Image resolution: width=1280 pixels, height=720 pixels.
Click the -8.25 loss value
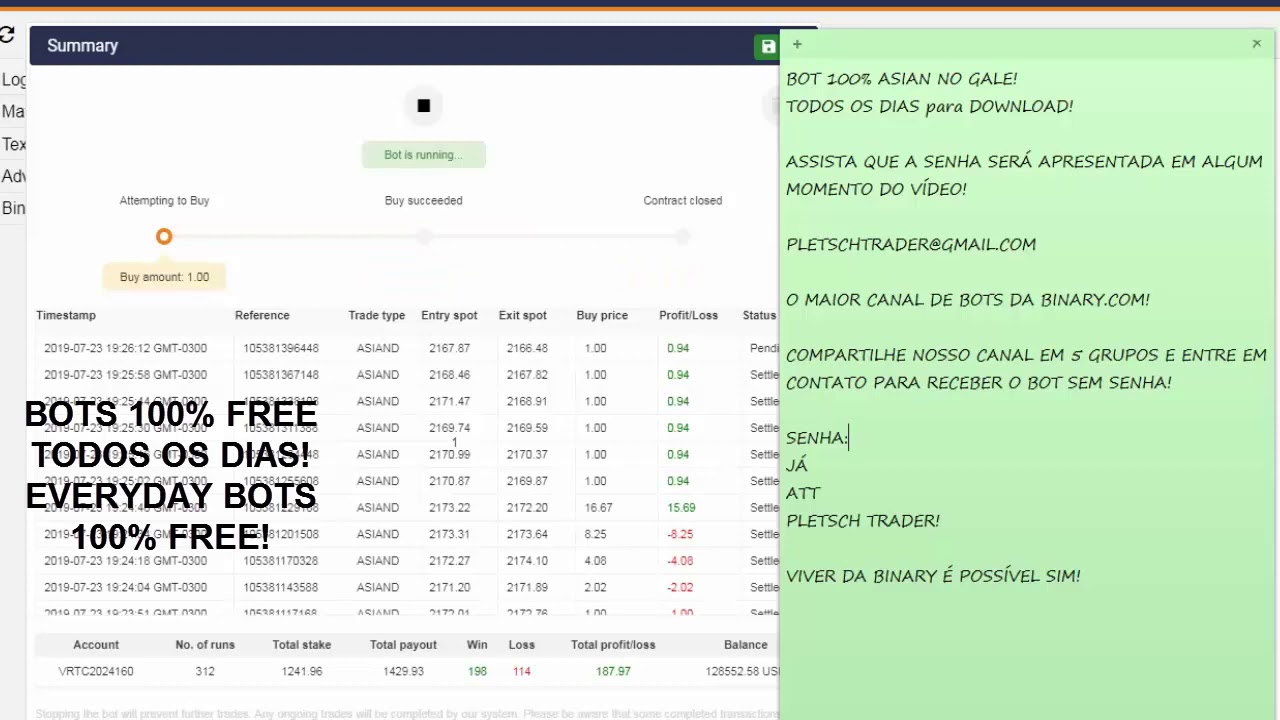pos(680,534)
